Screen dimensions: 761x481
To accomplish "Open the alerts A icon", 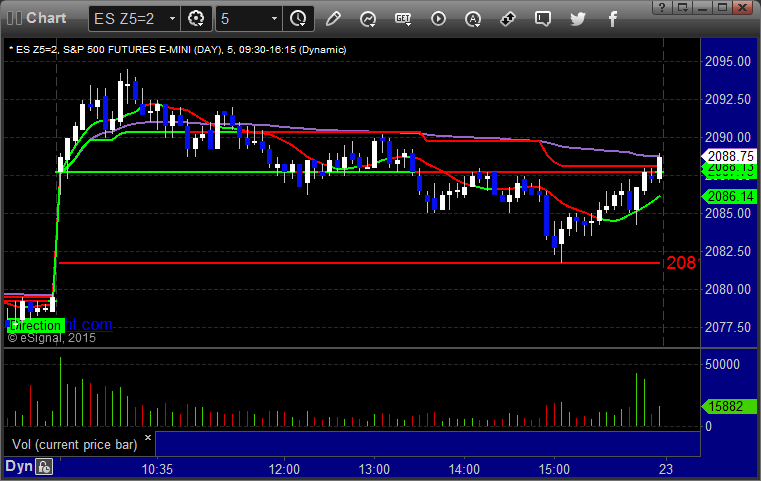I will [473, 19].
